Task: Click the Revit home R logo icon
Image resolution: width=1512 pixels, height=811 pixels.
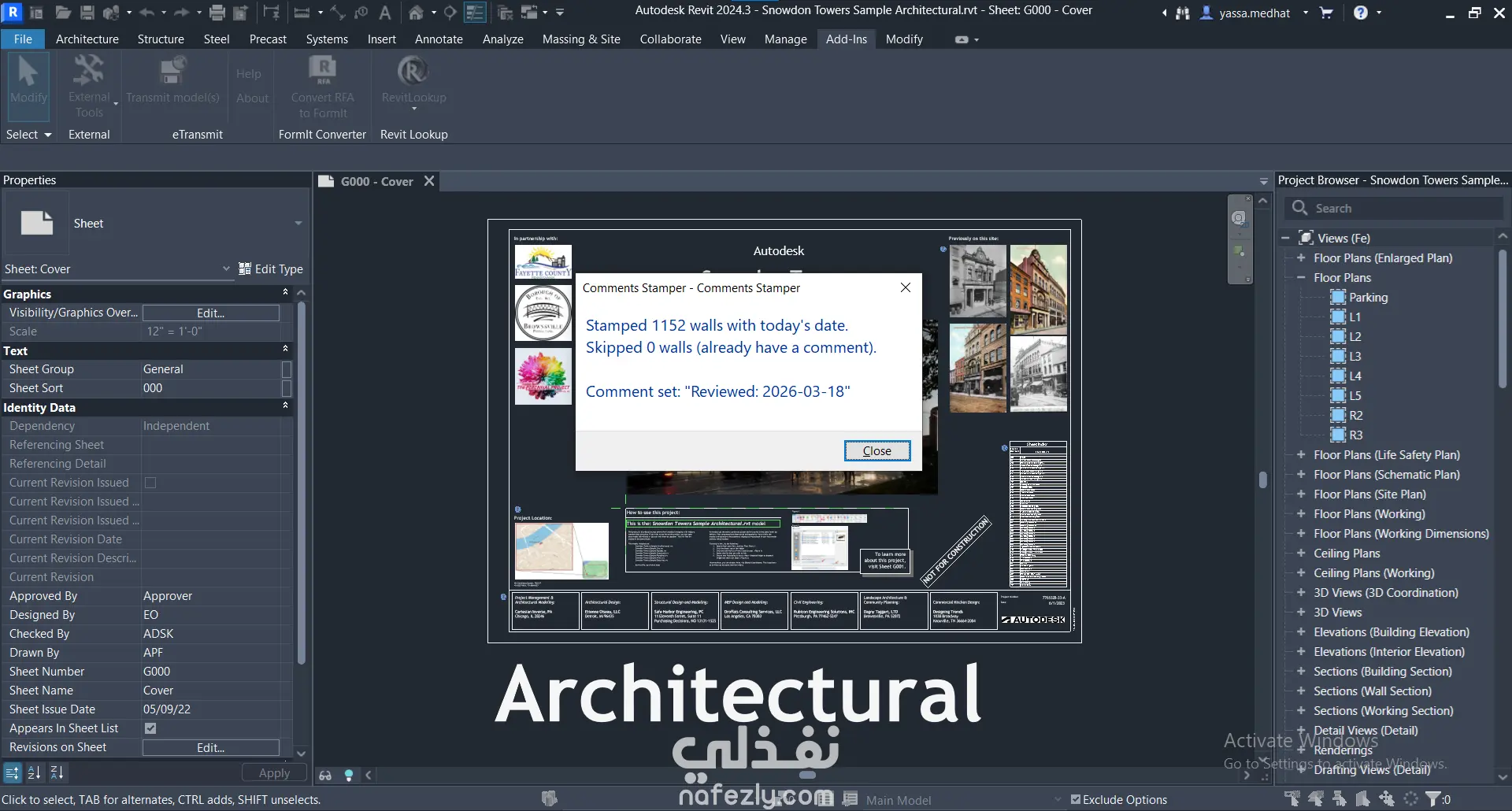Action: click(x=13, y=13)
